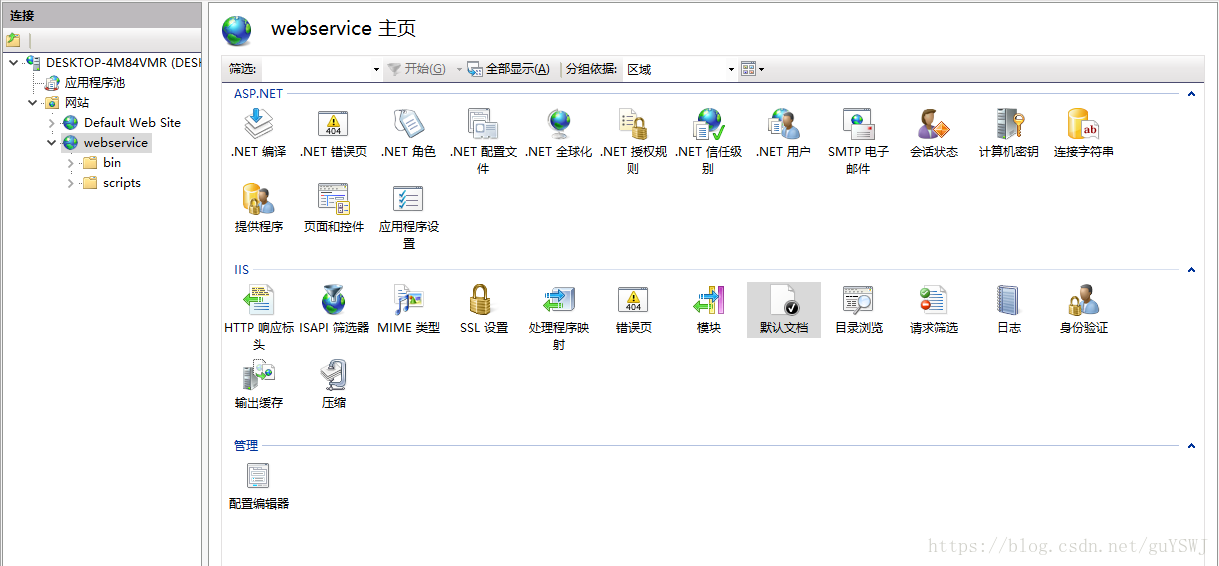This screenshot has height=566, width=1219.
Task: Click inside the 筛选 filter text field
Action: tap(315, 69)
